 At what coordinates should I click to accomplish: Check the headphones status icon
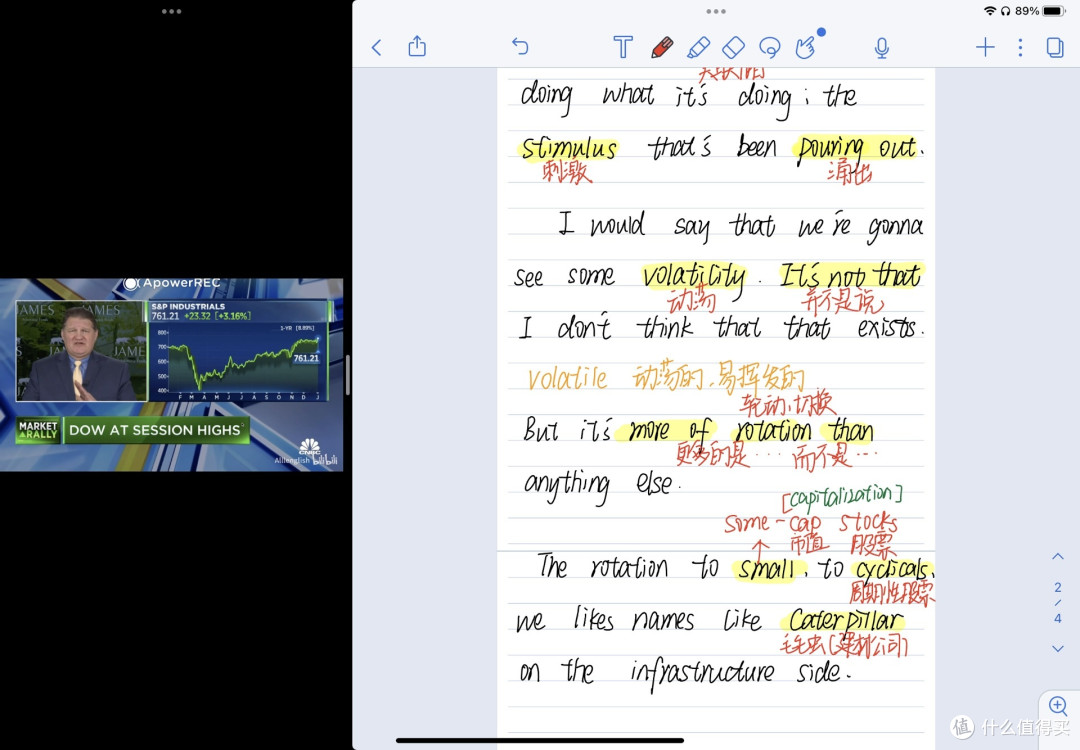click(1006, 11)
